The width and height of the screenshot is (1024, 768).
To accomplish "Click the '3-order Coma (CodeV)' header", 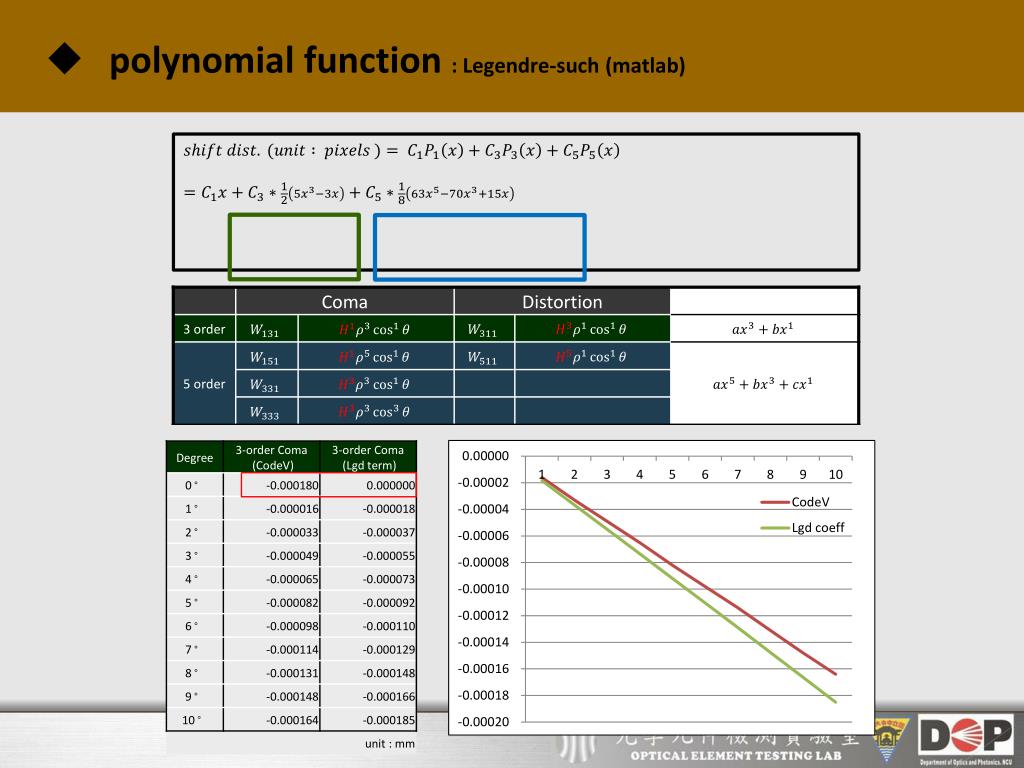I will click(271, 457).
